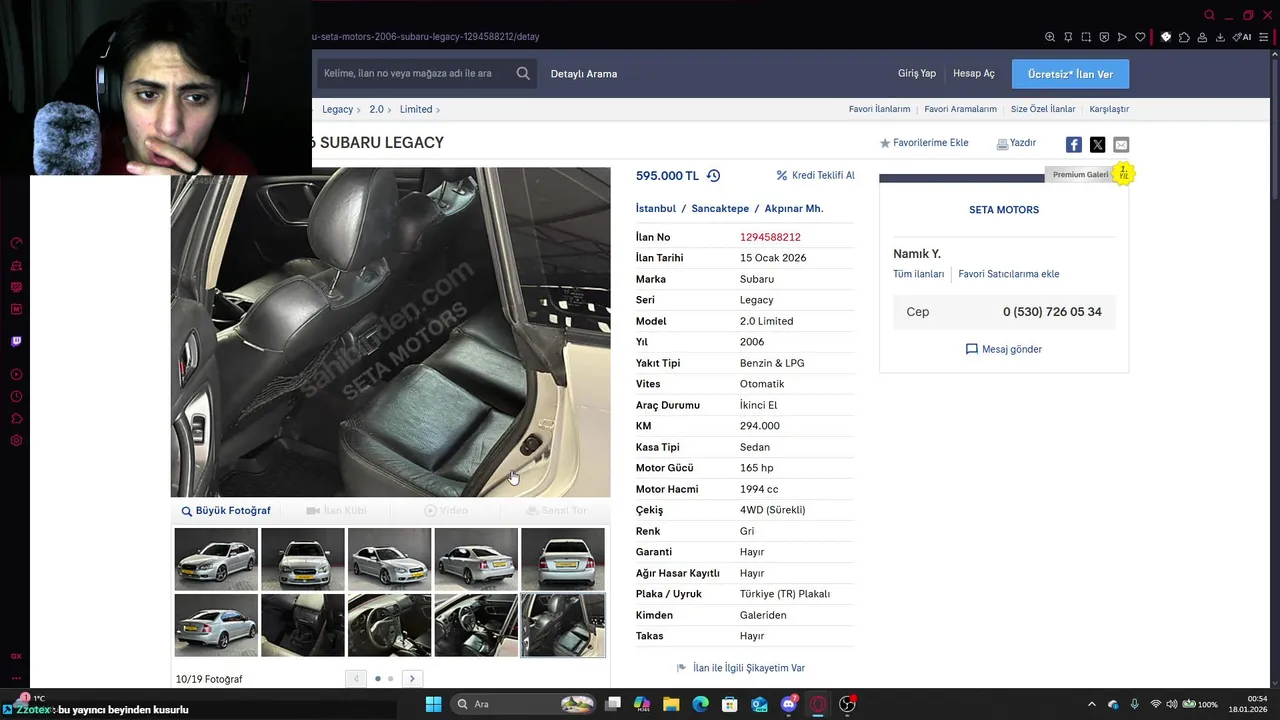
Task: Open the Büyük Fotoğraf tab
Action: (226, 510)
